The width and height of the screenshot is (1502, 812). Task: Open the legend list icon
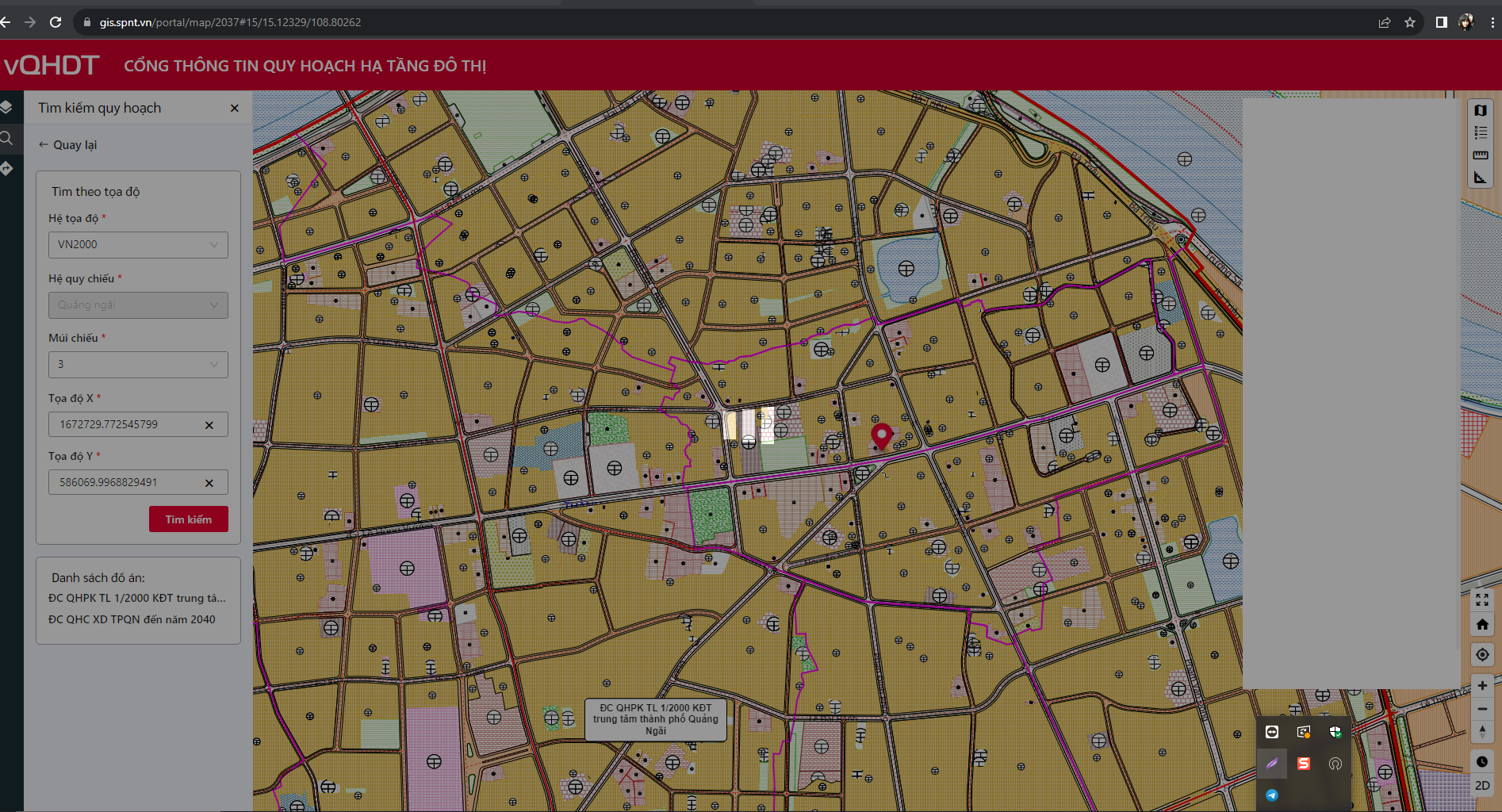pos(1481,132)
